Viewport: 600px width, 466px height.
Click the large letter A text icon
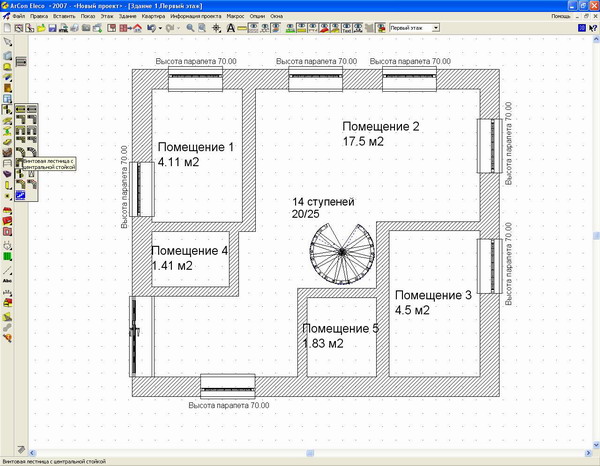pos(230,28)
